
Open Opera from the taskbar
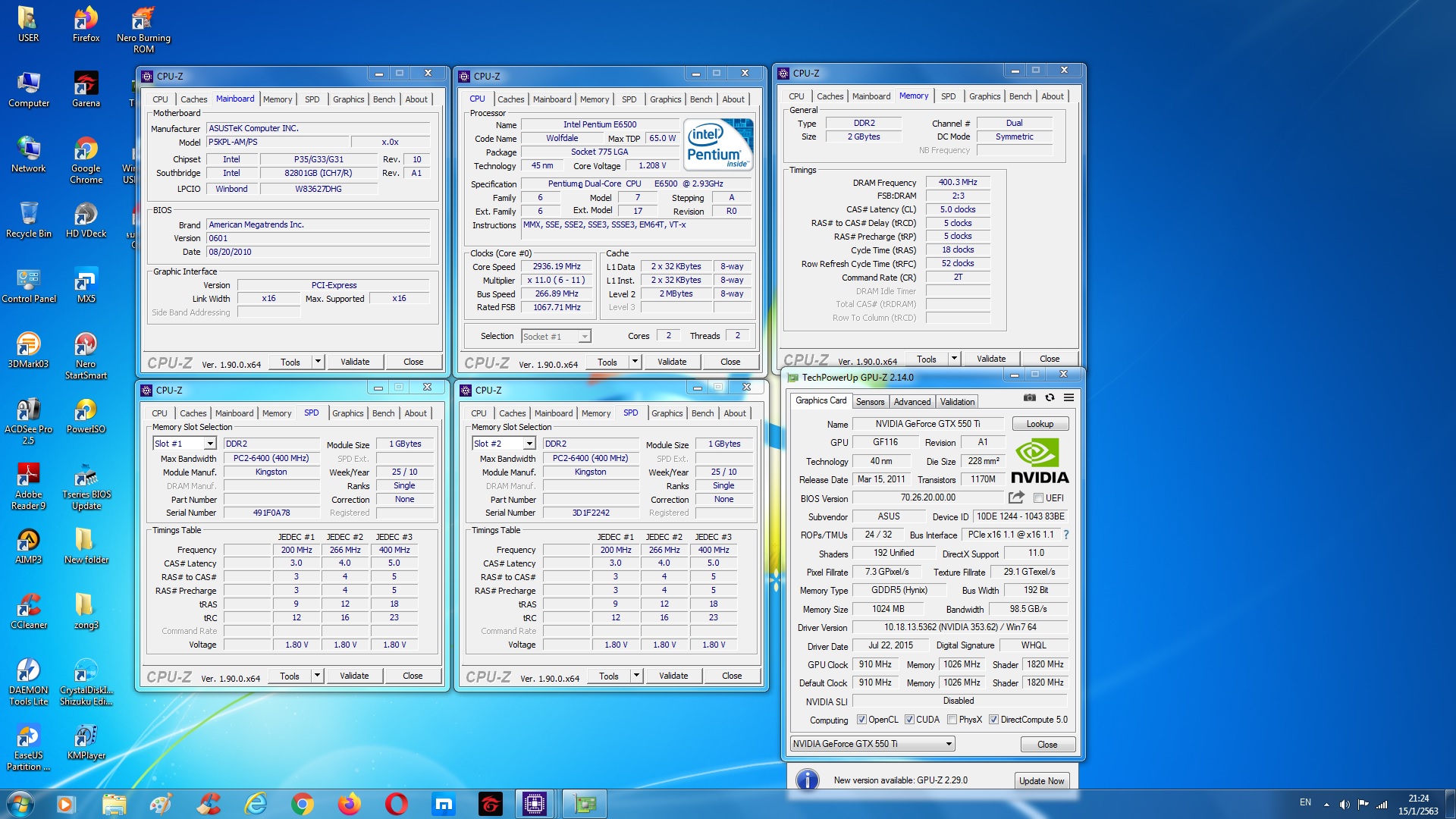[x=396, y=804]
